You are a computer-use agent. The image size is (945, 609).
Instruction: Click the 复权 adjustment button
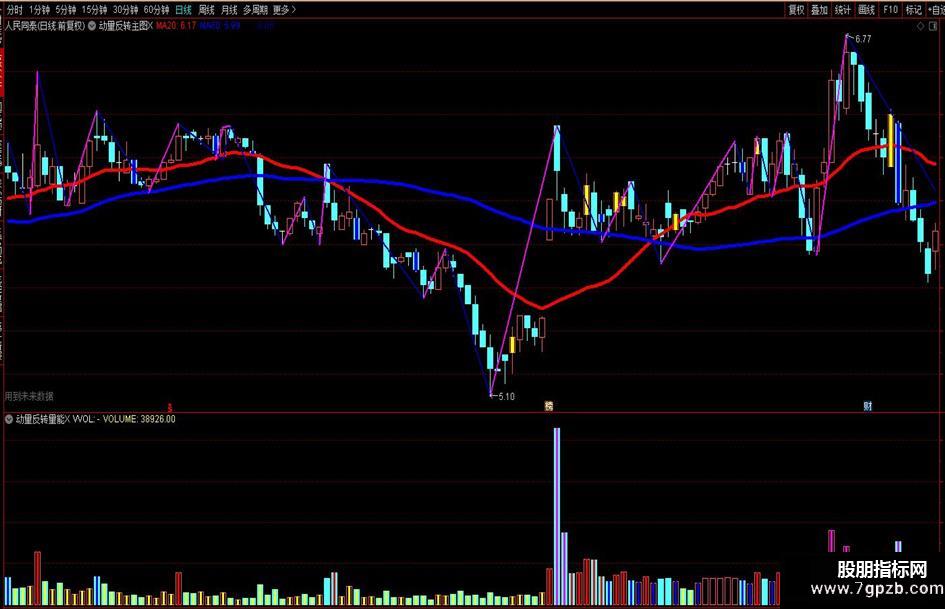[796, 10]
